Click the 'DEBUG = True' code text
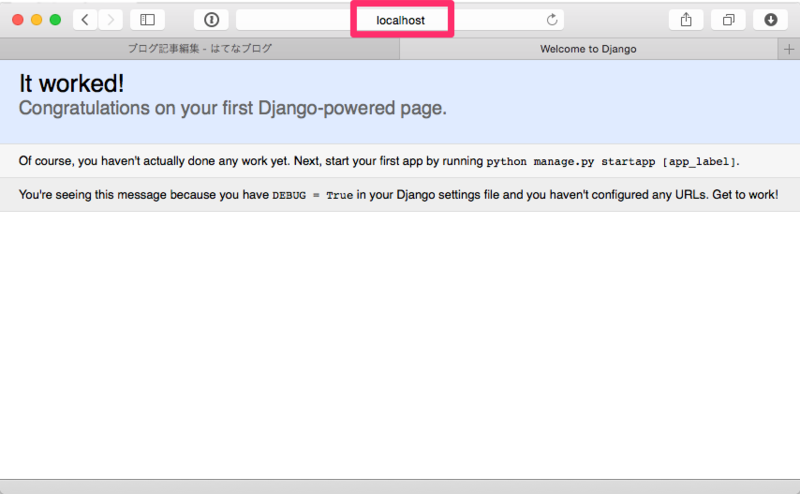The image size is (800, 494). 312,195
